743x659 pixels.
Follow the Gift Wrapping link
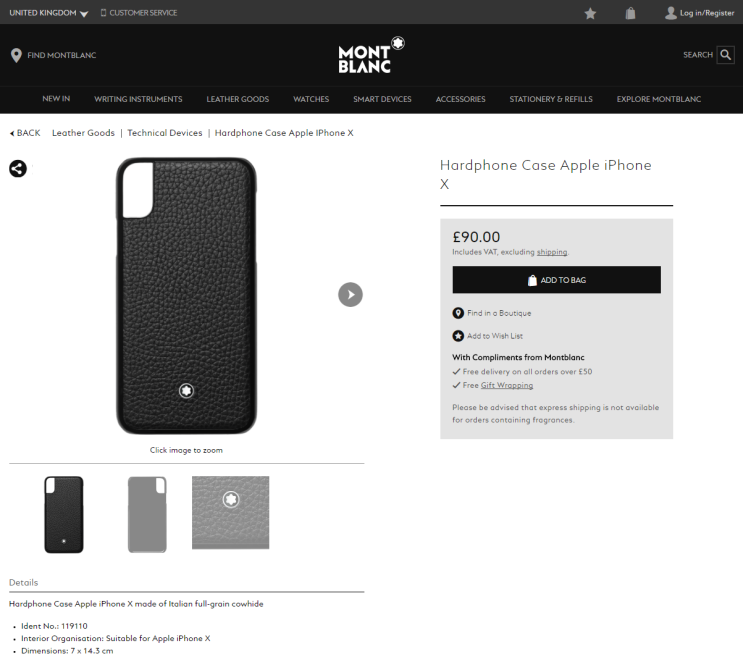[506, 385]
